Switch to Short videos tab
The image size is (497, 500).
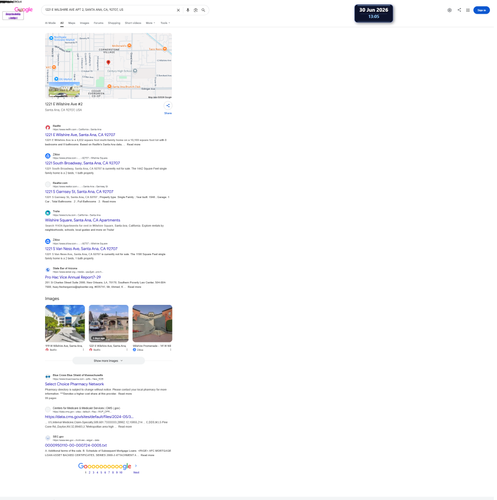[133, 23]
